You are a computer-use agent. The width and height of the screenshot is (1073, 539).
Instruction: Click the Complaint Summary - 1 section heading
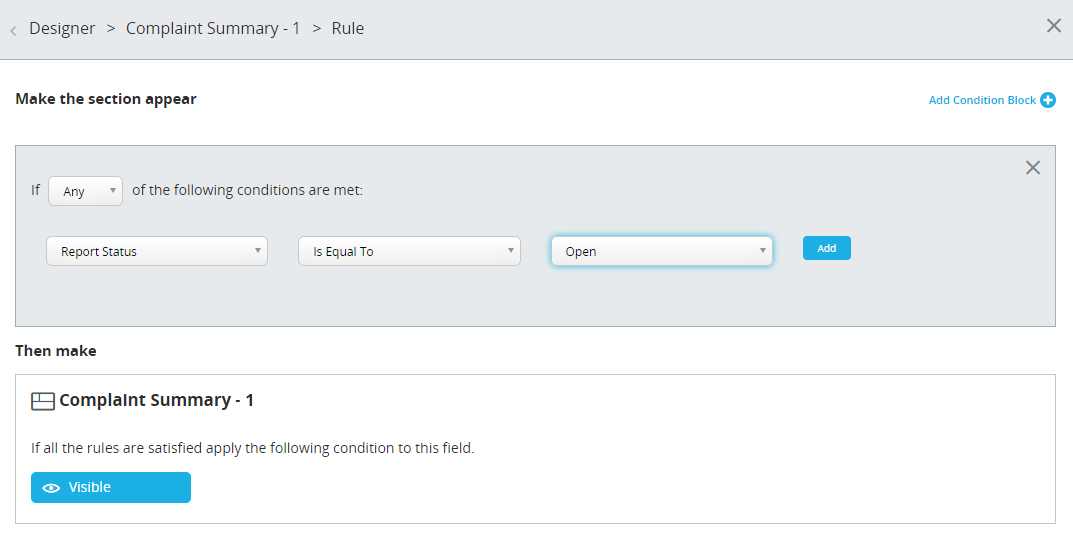(x=157, y=400)
